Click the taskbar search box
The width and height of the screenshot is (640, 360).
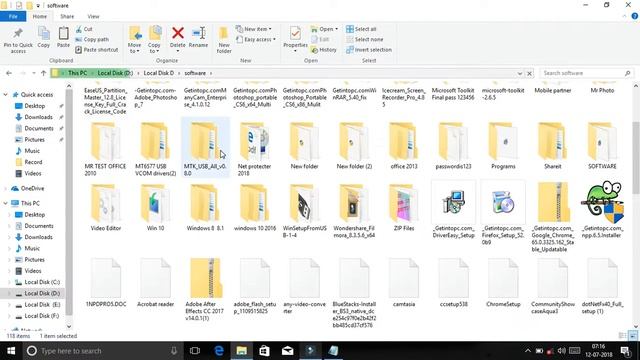pos(102,351)
